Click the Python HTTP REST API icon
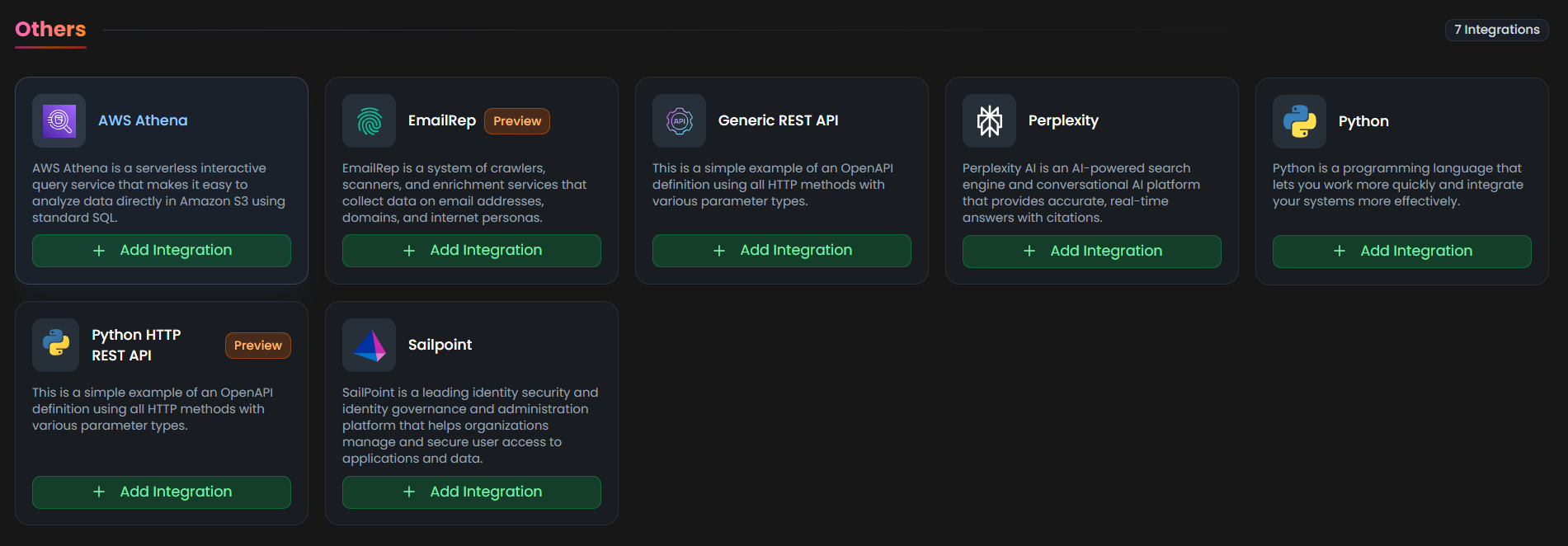Viewport: 1568px width, 546px height. click(x=56, y=345)
